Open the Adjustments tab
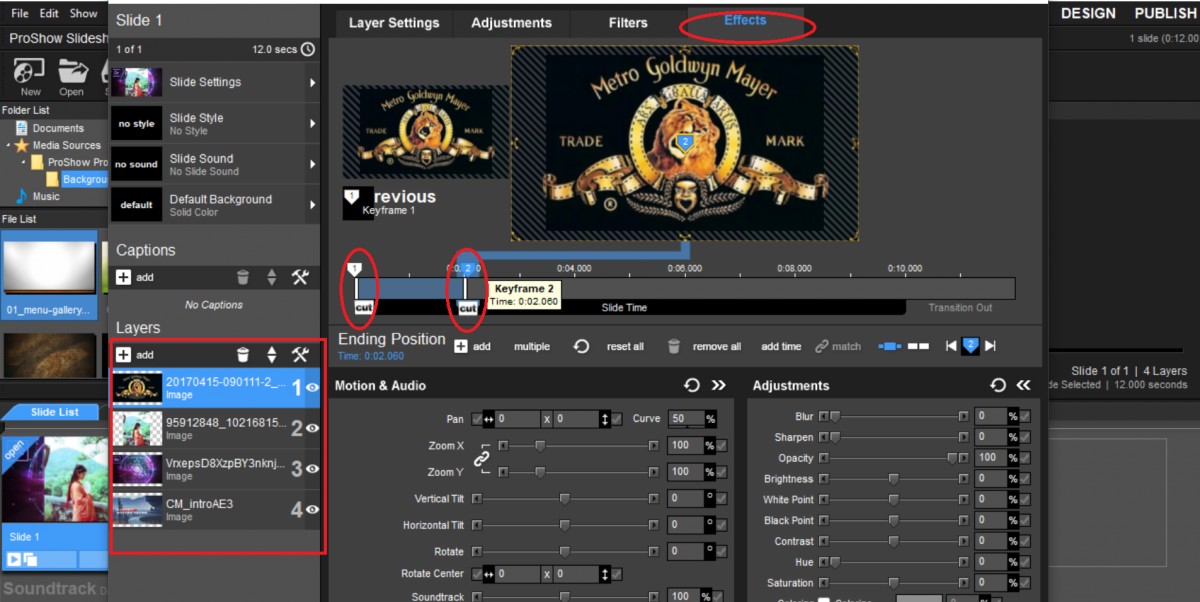The image size is (1200, 602). [511, 22]
